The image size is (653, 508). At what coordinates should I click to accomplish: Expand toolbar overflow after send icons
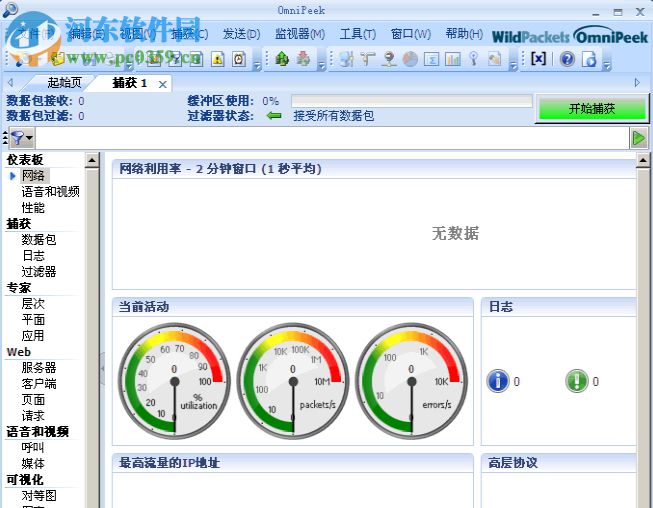point(322,66)
